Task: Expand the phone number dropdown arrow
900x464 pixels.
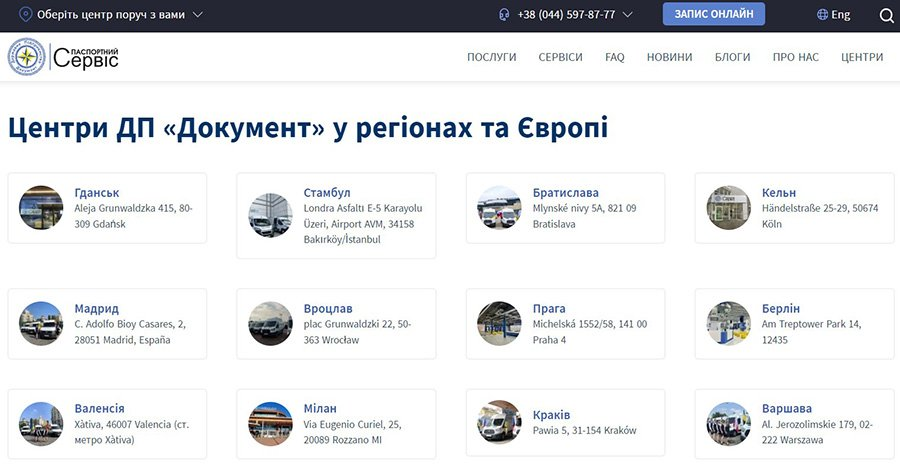Action: coord(627,14)
